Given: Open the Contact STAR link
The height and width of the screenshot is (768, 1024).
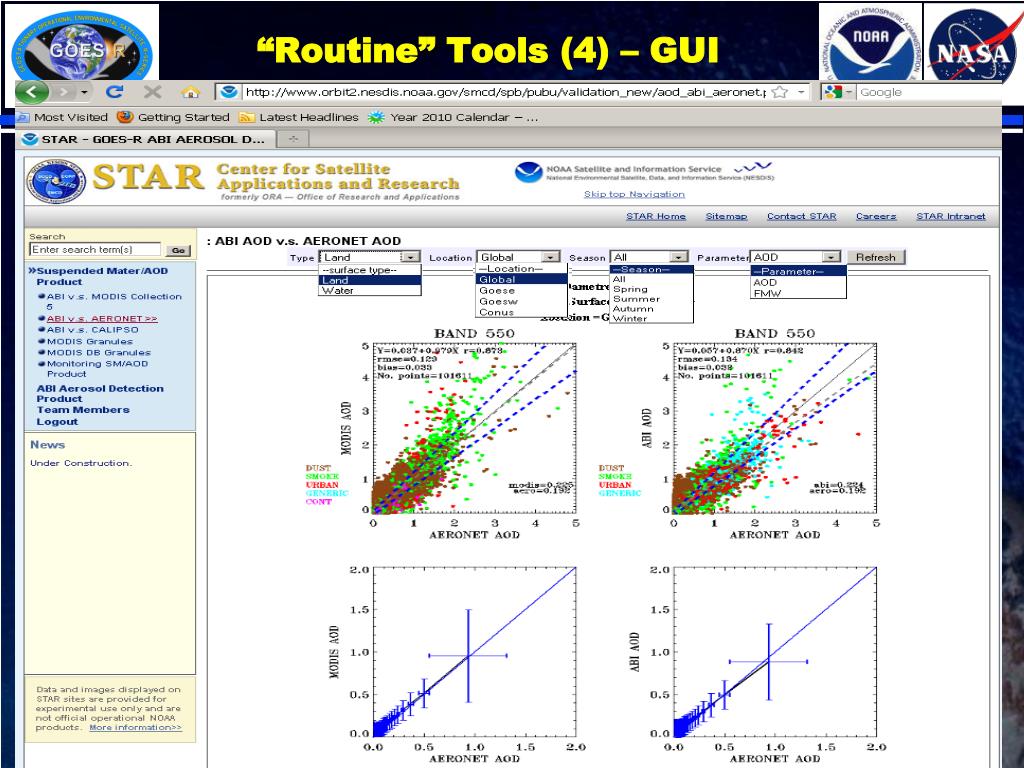Looking at the screenshot, I should 801,216.
